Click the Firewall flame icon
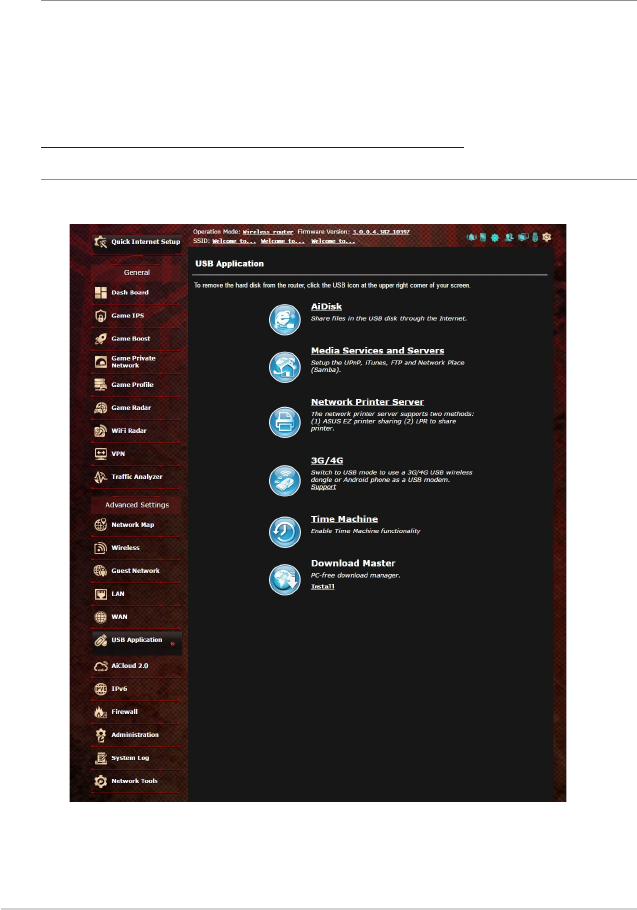637x910 pixels. pos(101,712)
